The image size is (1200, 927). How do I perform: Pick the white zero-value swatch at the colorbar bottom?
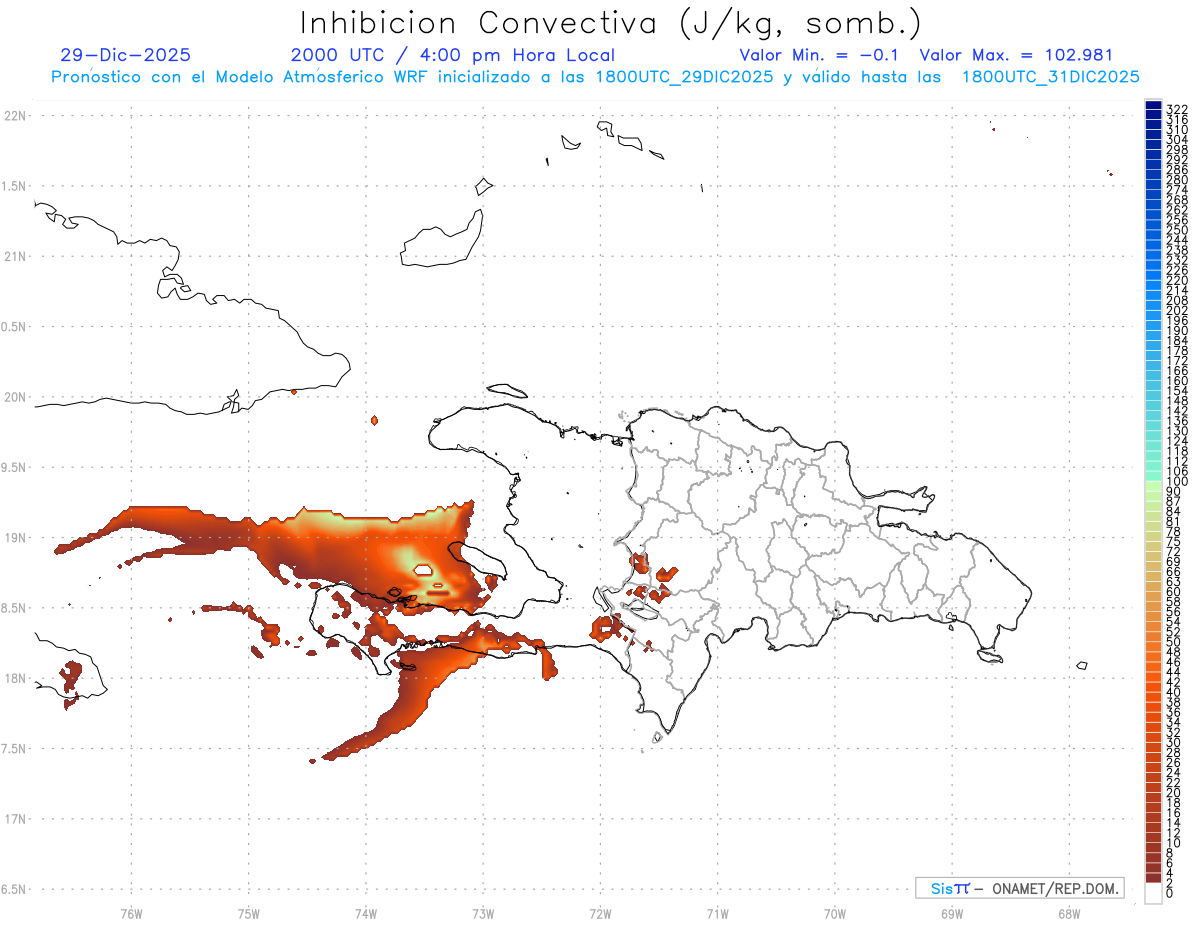(1153, 894)
